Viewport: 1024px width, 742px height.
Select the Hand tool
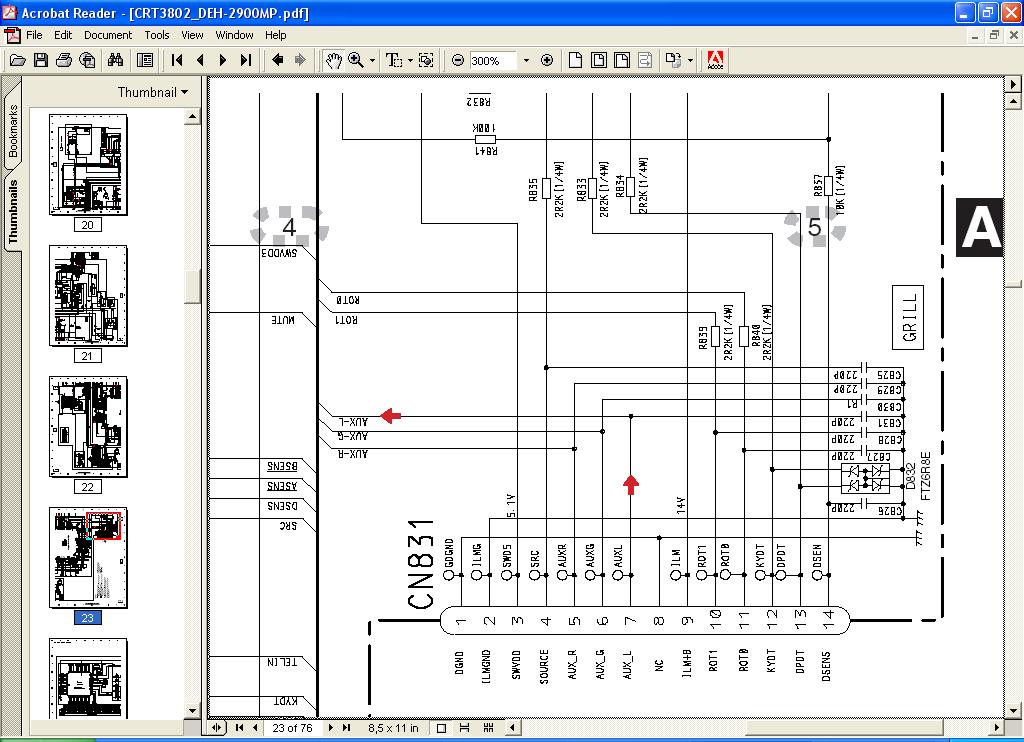(334, 60)
